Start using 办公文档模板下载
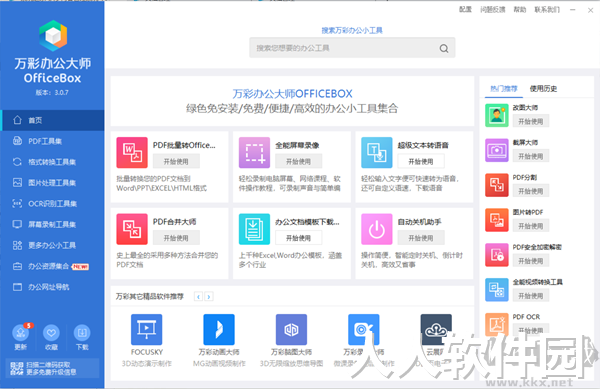The width and height of the screenshot is (600, 389). [298, 238]
